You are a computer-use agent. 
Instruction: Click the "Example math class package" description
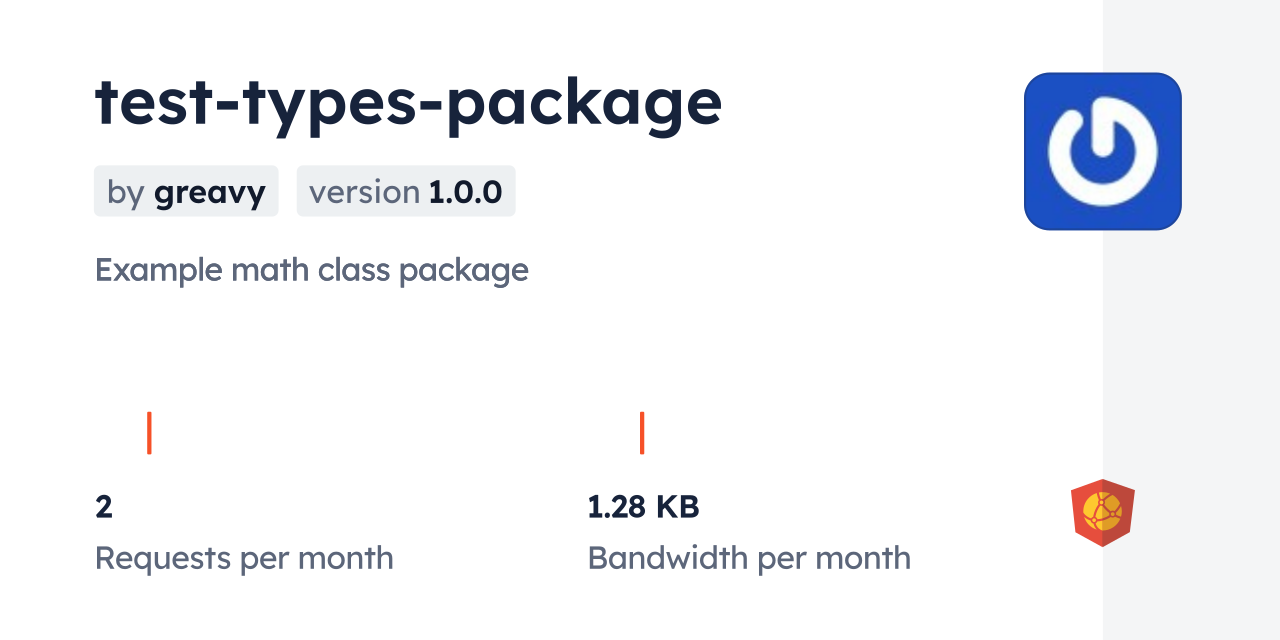coord(311,270)
